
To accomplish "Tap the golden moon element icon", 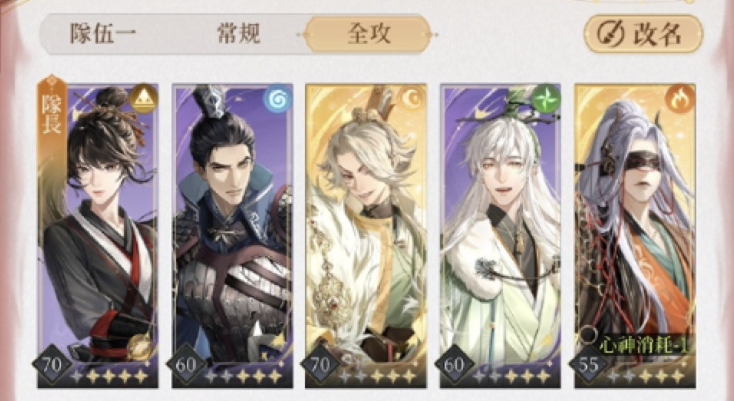I will [x=412, y=98].
